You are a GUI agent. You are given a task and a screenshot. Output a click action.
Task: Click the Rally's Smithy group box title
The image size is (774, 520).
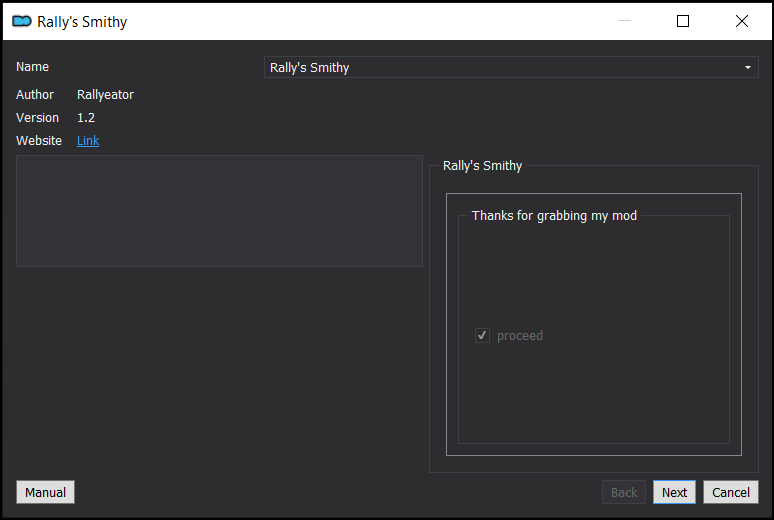pyautogui.click(x=482, y=166)
